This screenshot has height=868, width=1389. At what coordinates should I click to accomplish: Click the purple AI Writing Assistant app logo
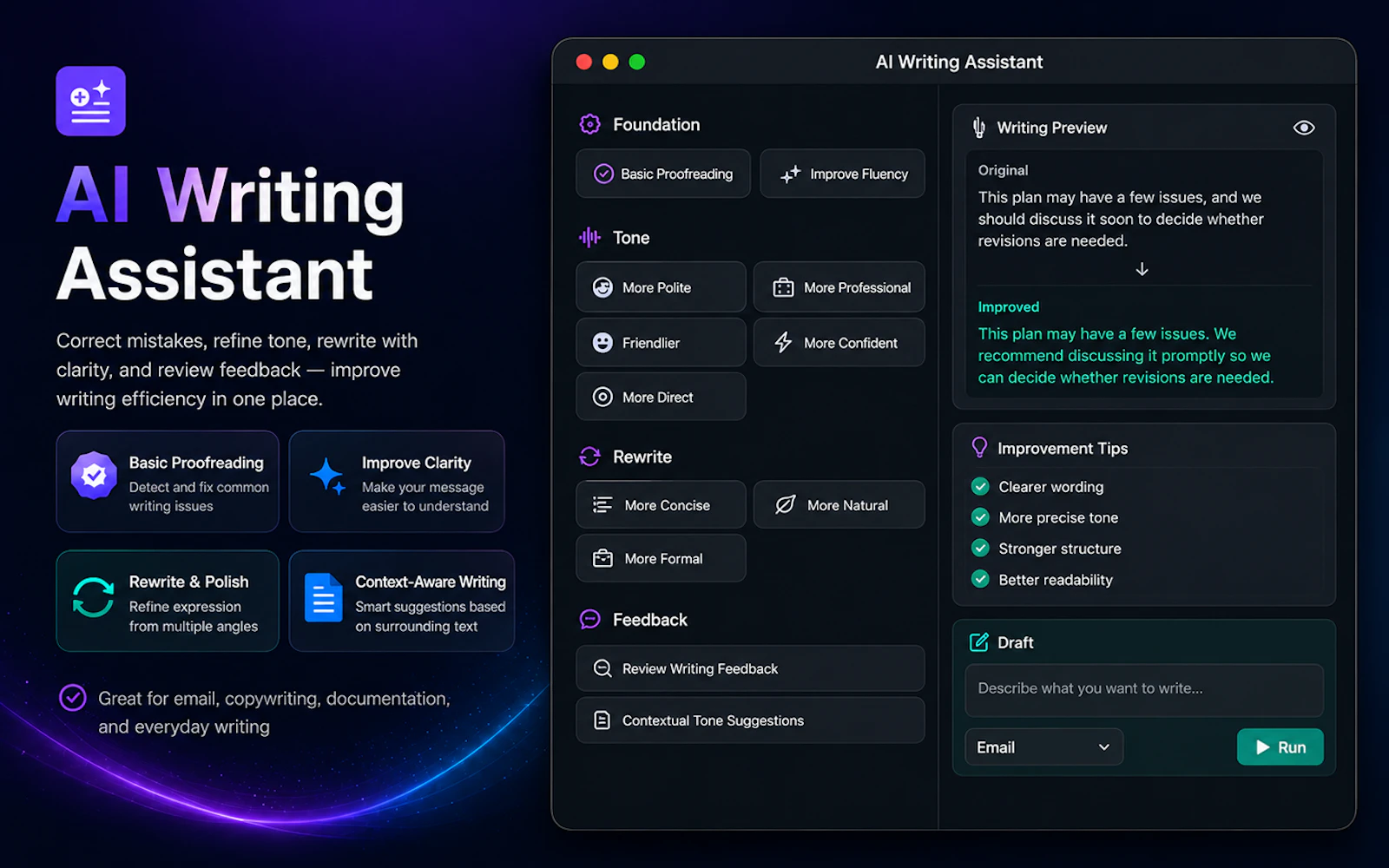pyautogui.click(x=91, y=101)
